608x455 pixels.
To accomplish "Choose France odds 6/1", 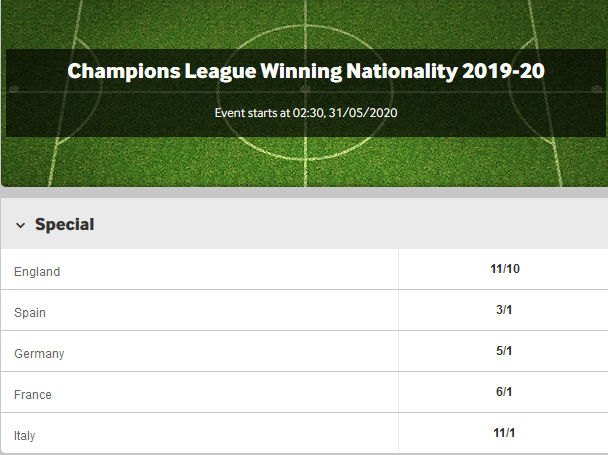I will pyautogui.click(x=504, y=392).
